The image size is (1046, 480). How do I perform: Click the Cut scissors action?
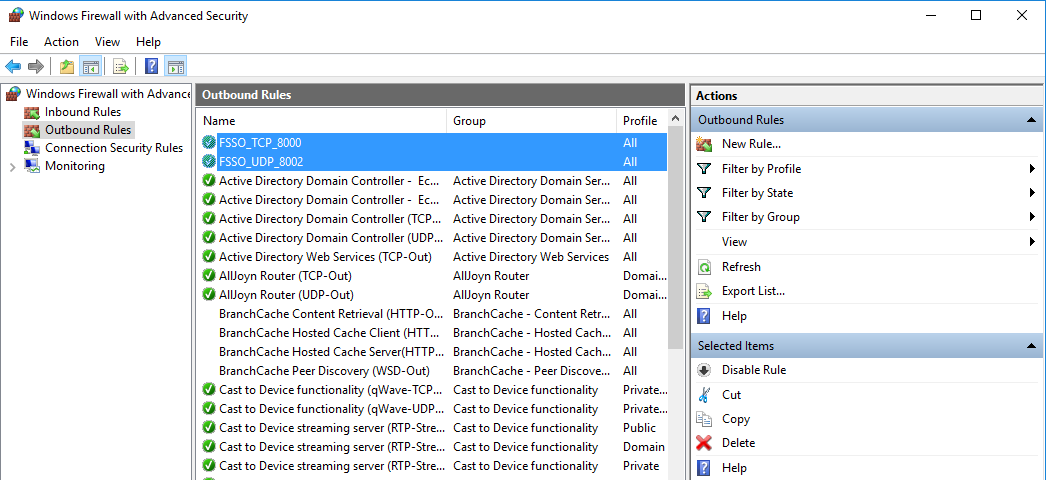pyautogui.click(x=731, y=395)
